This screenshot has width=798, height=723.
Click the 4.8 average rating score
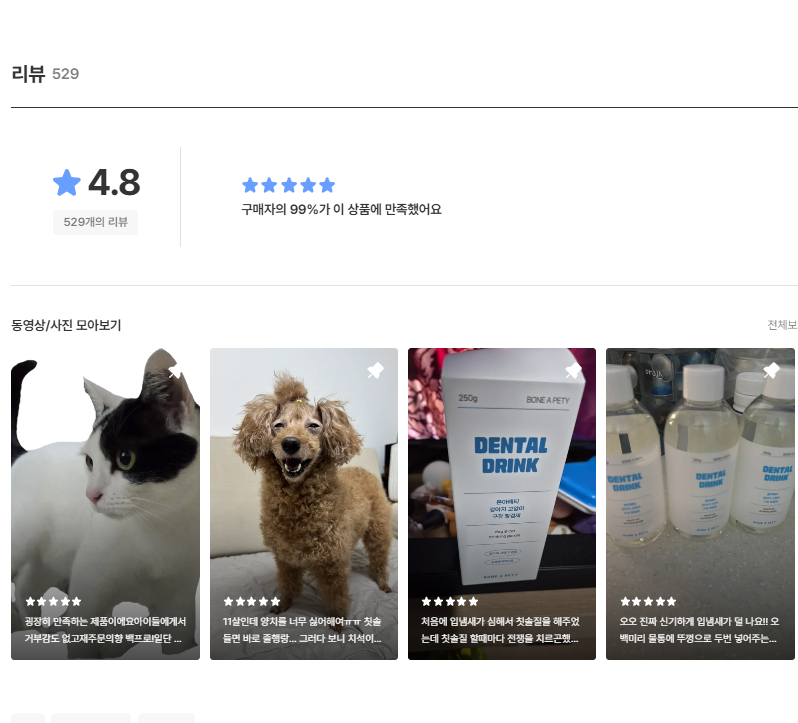[x=114, y=183]
